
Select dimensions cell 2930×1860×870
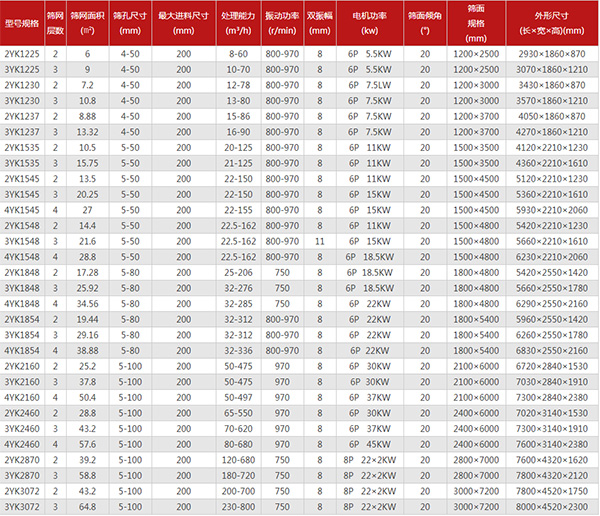548,54
